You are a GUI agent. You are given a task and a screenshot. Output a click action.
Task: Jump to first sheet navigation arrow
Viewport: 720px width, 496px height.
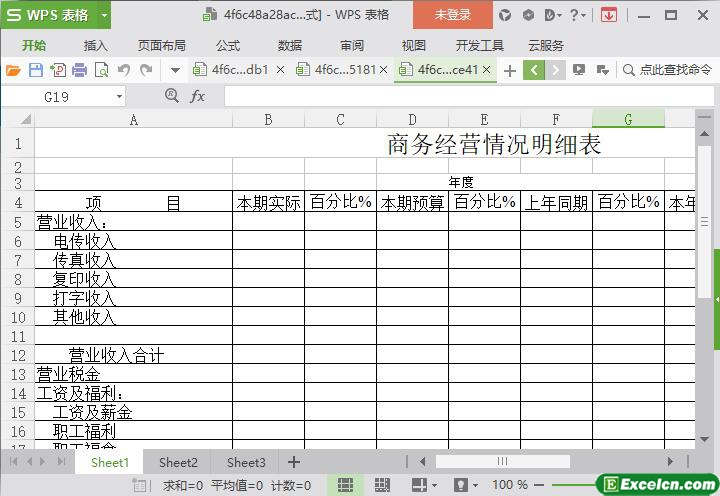[x=14, y=462]
